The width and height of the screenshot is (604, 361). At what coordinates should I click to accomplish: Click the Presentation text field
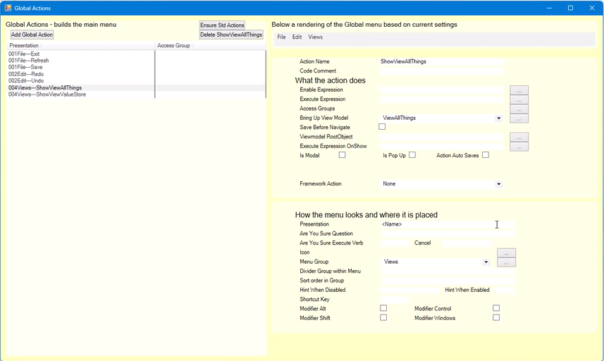point(447,224)
